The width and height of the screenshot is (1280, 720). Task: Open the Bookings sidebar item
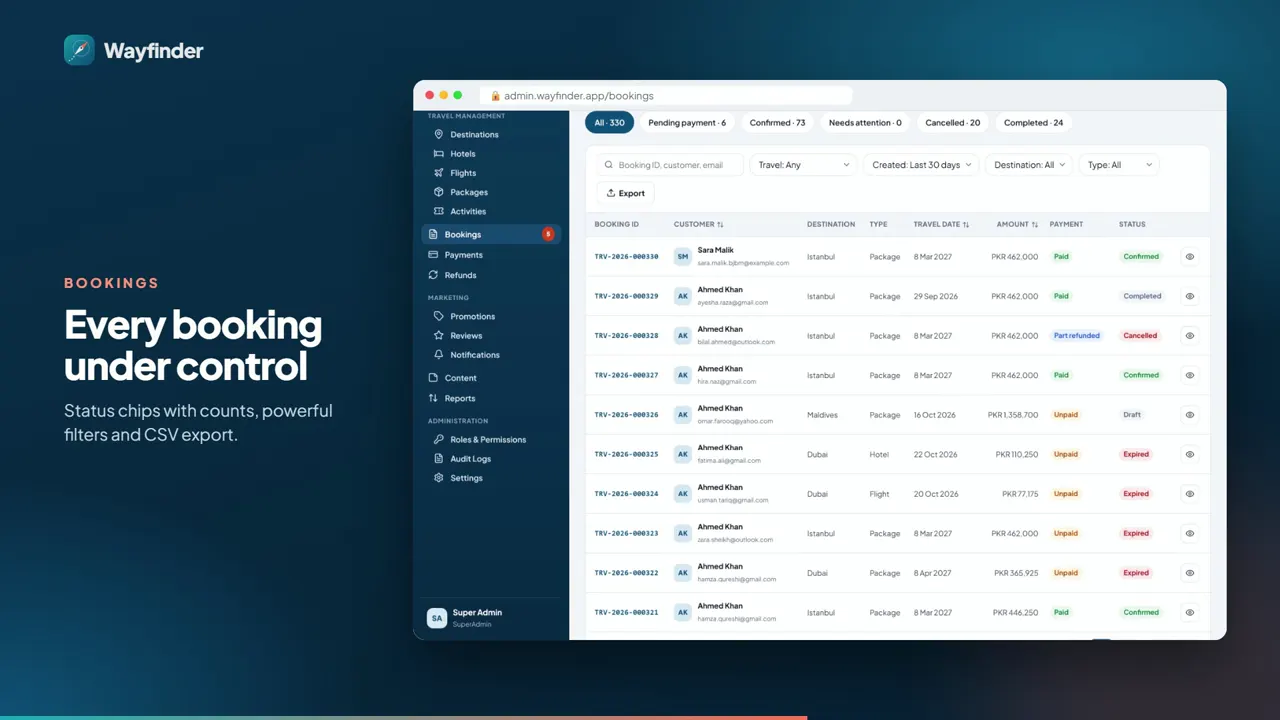[x=490, y=234]
